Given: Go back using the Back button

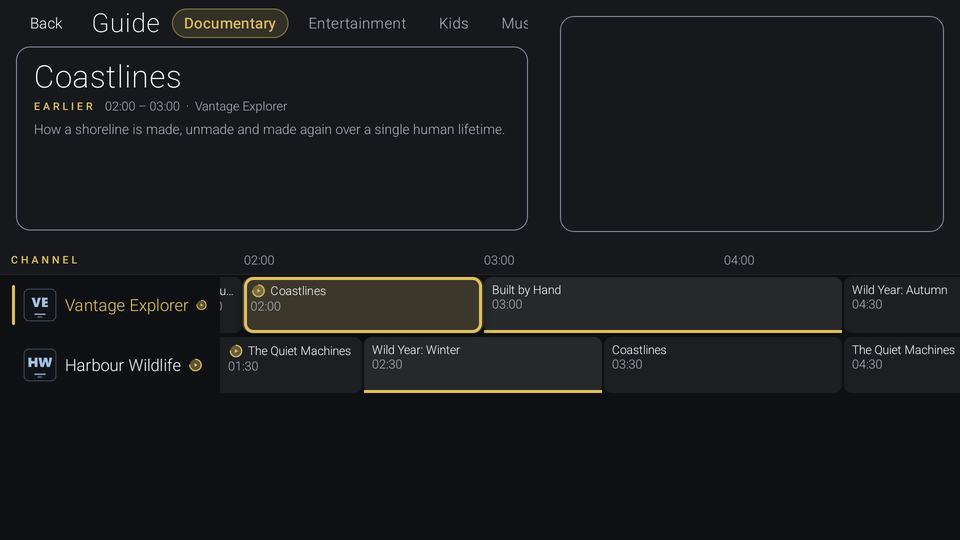Looking at the screenshot, I should (46, 23).
